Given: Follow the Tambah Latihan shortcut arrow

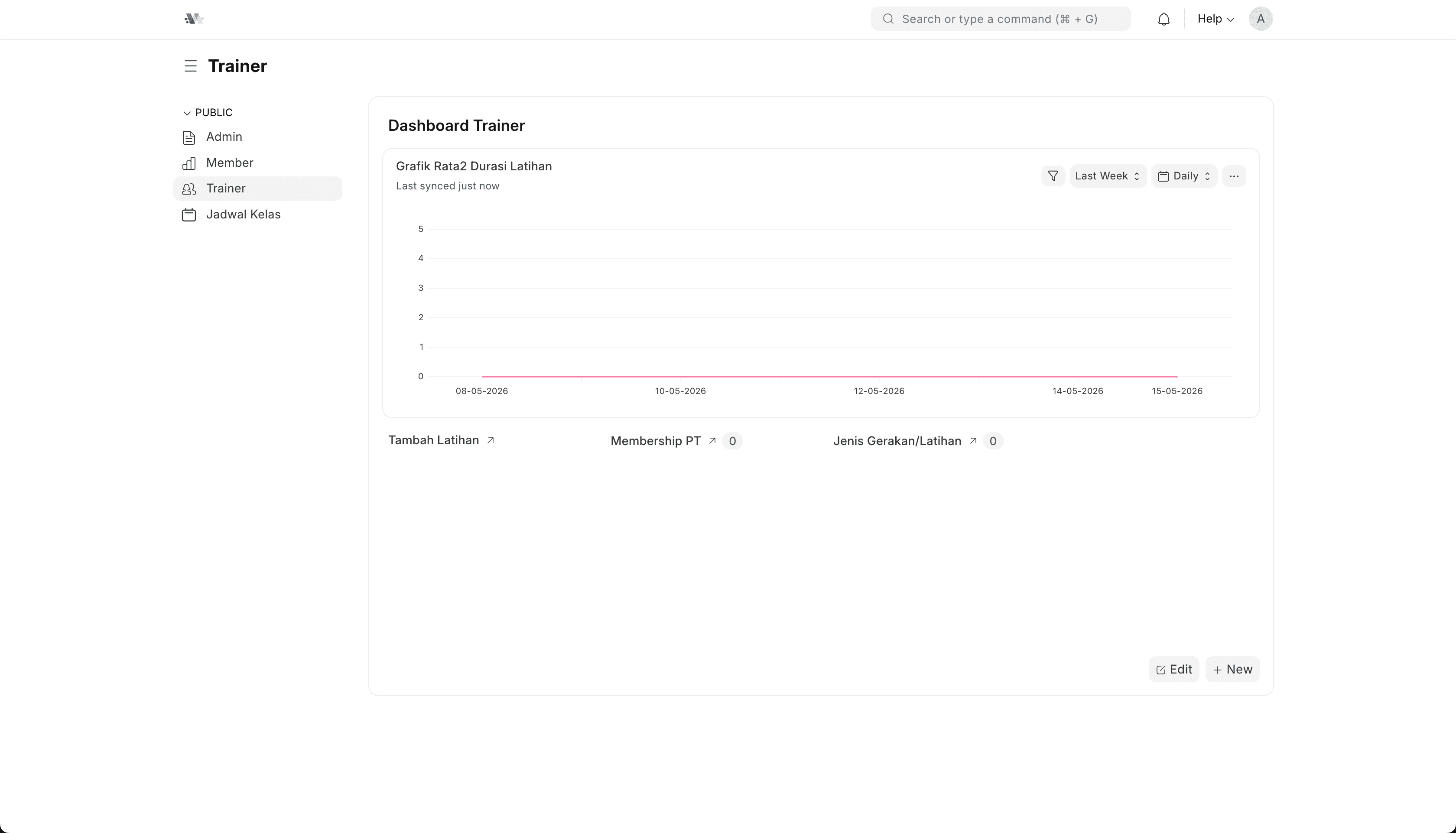Looking at the screenshot, I should point(490,440).
